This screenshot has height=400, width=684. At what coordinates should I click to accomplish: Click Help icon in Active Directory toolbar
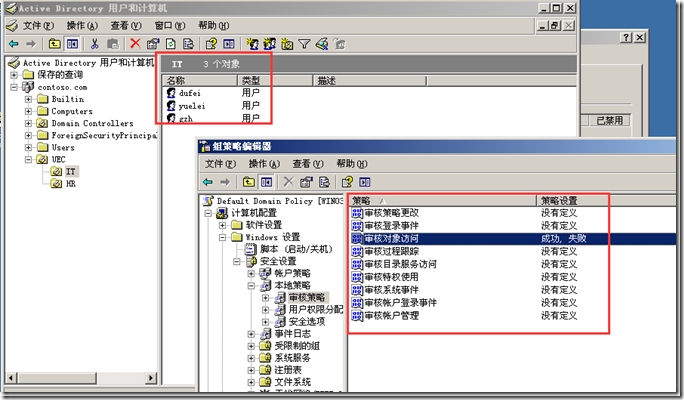coord(211,44)
